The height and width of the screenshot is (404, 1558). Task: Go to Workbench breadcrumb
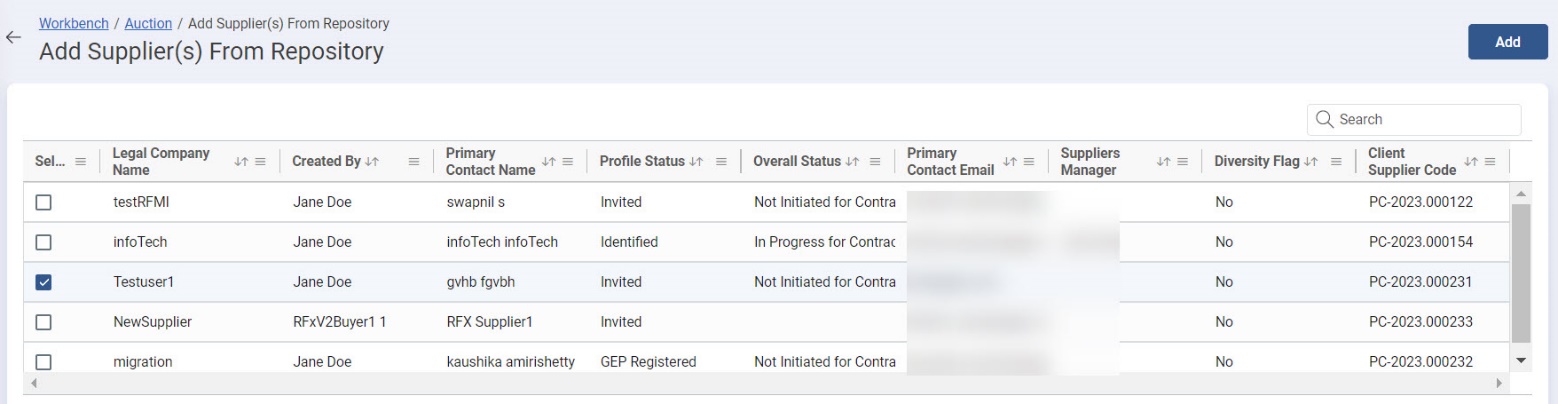click(74, 23)
